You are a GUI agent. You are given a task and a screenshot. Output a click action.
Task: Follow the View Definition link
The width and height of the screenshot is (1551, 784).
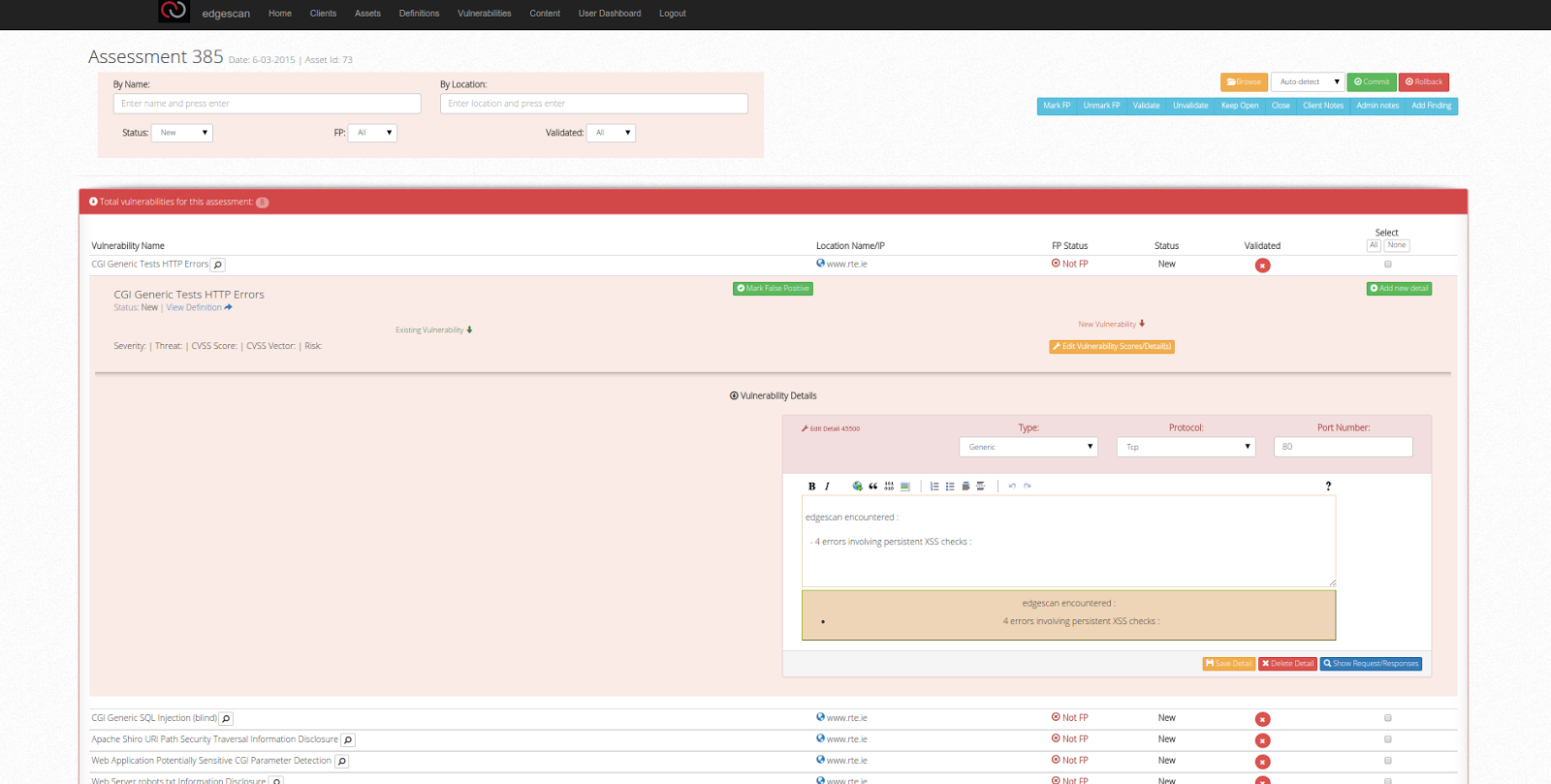[x=199, y=308]
